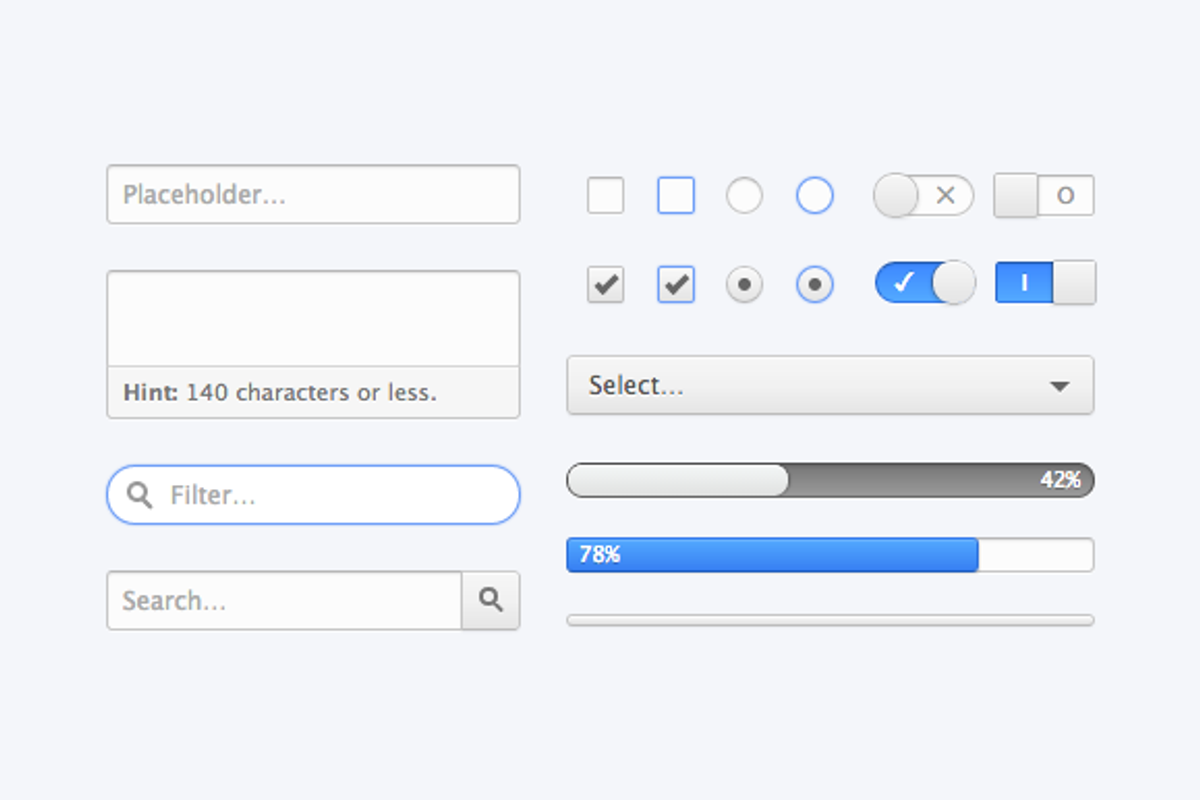Click the I indicator on the blue square switch
The width and height of the screenshot is (1200, 800).
click(x=1022, y=283)
